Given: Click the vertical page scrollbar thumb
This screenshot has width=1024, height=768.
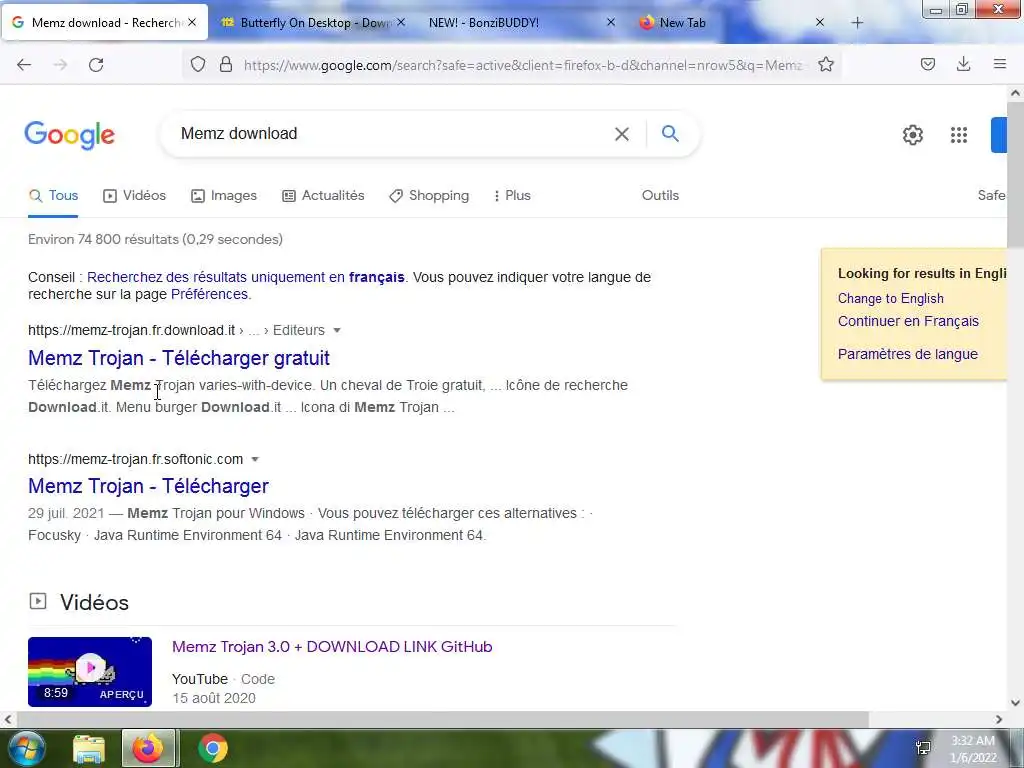Looking at the screenshot, I should [1015, 175].
